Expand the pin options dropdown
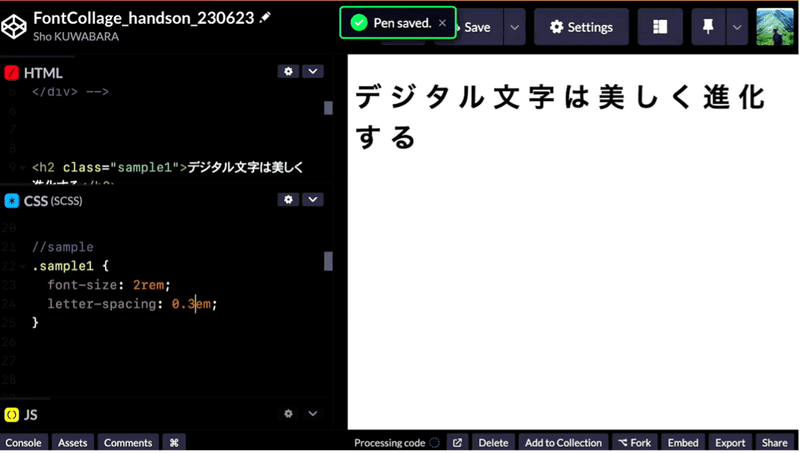The image size is (800, 453). pos(737,27)
